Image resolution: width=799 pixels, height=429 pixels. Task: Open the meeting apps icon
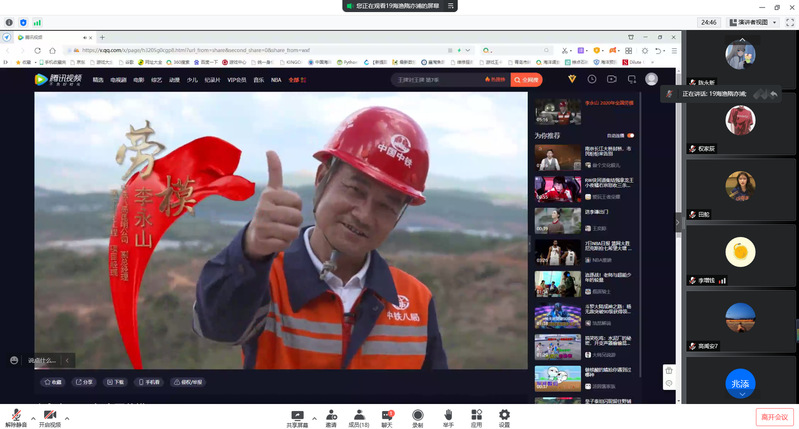pos(476,415)
